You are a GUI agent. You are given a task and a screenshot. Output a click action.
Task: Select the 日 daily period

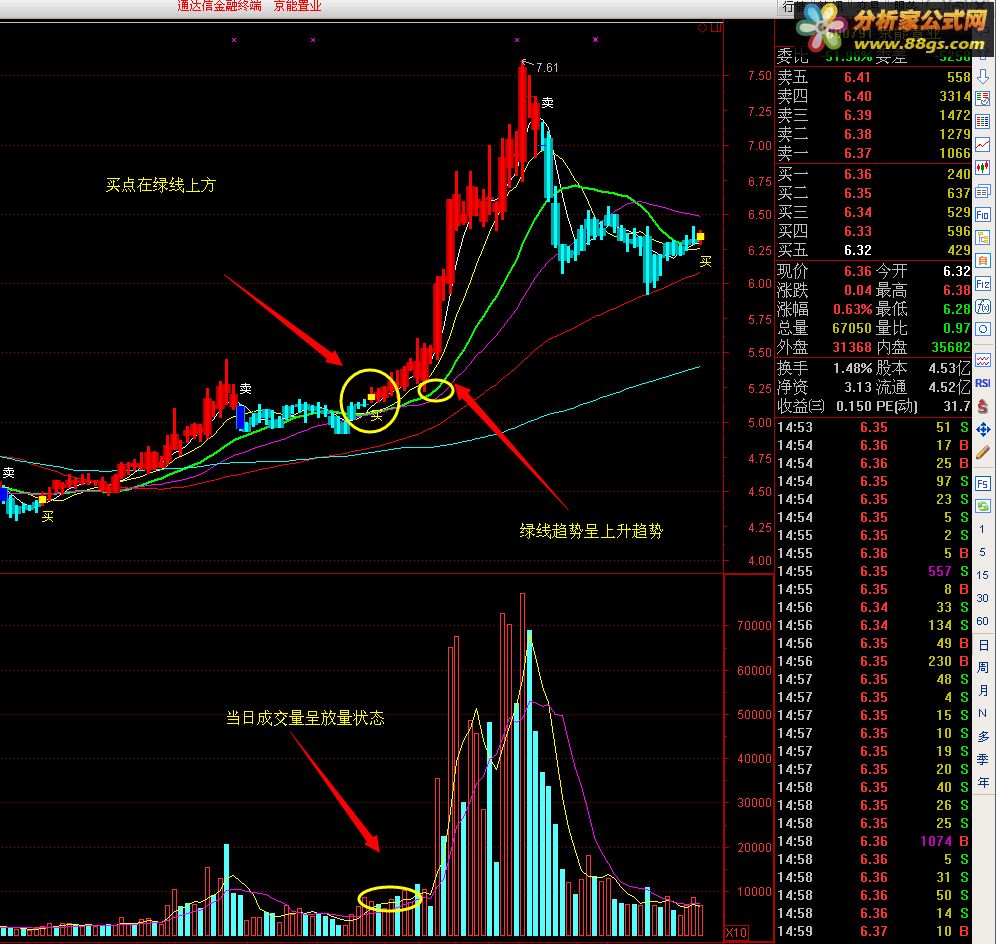(x=983, y=645)
